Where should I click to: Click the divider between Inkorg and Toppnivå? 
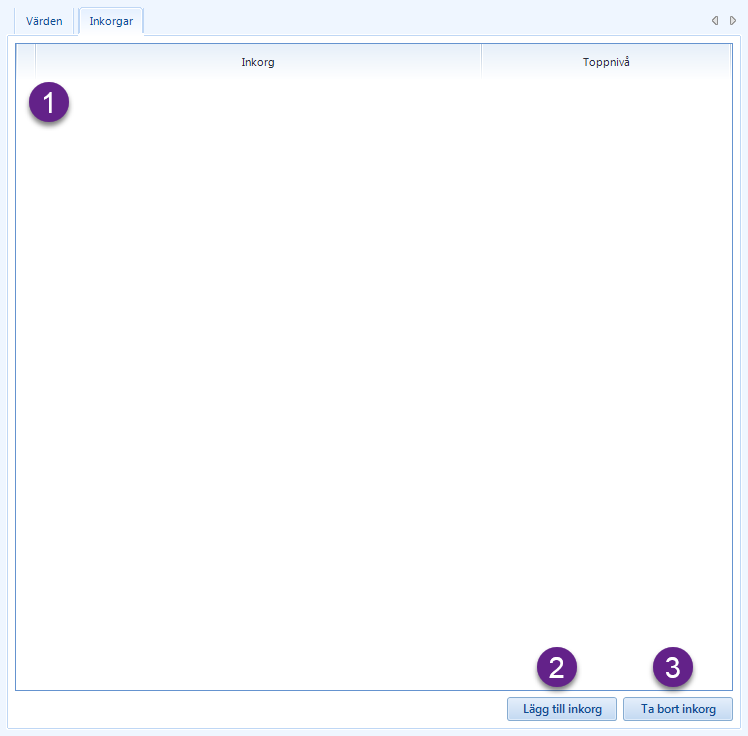481,62
